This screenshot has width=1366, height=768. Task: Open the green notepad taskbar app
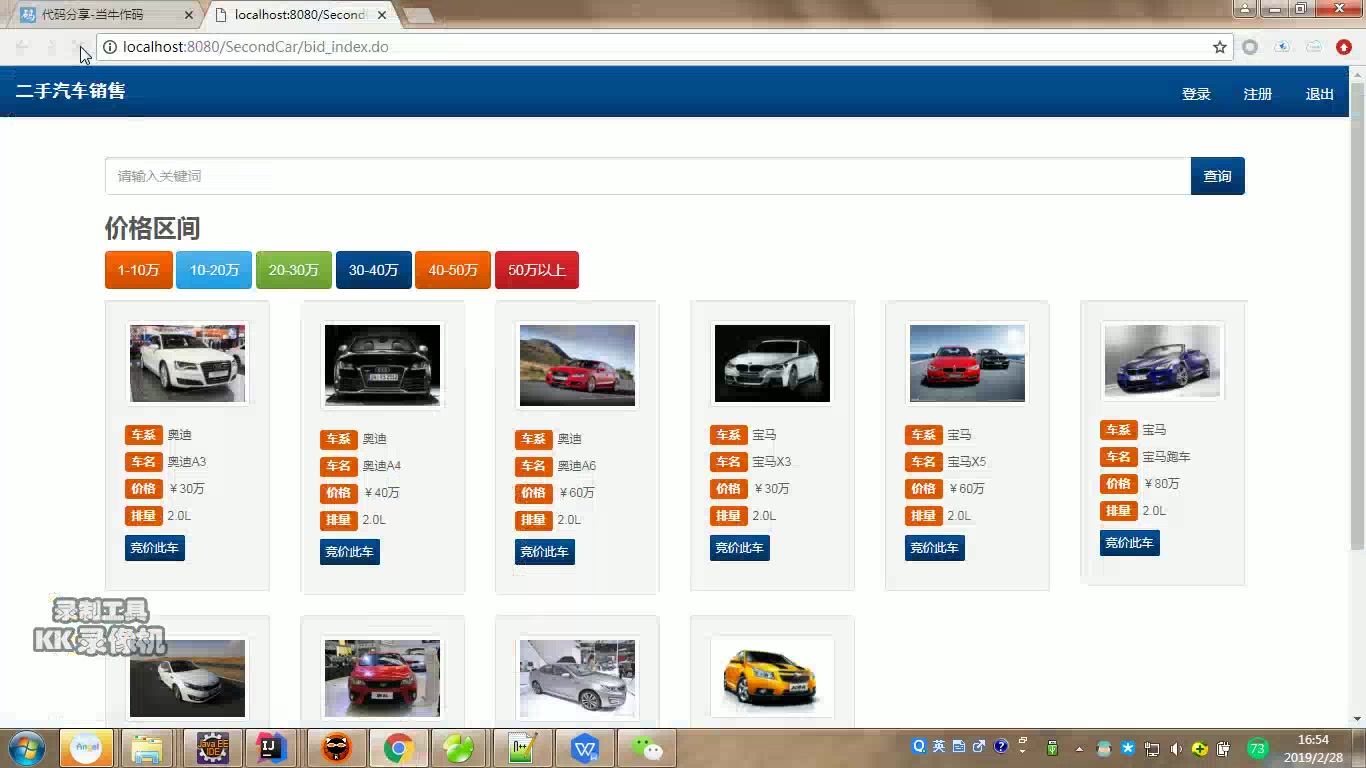(522, 748)
